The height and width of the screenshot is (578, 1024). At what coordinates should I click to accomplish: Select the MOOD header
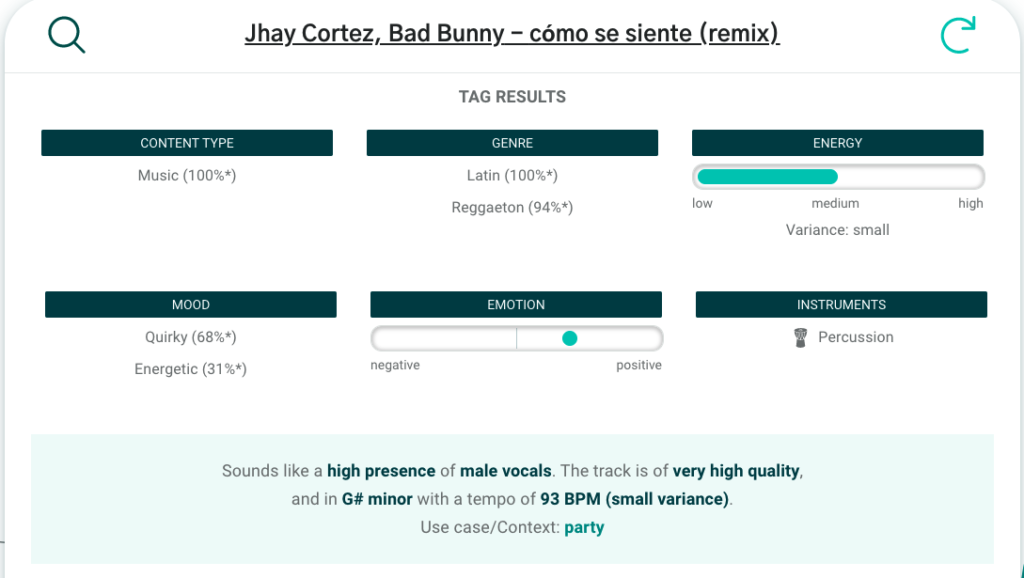point(191,304)
